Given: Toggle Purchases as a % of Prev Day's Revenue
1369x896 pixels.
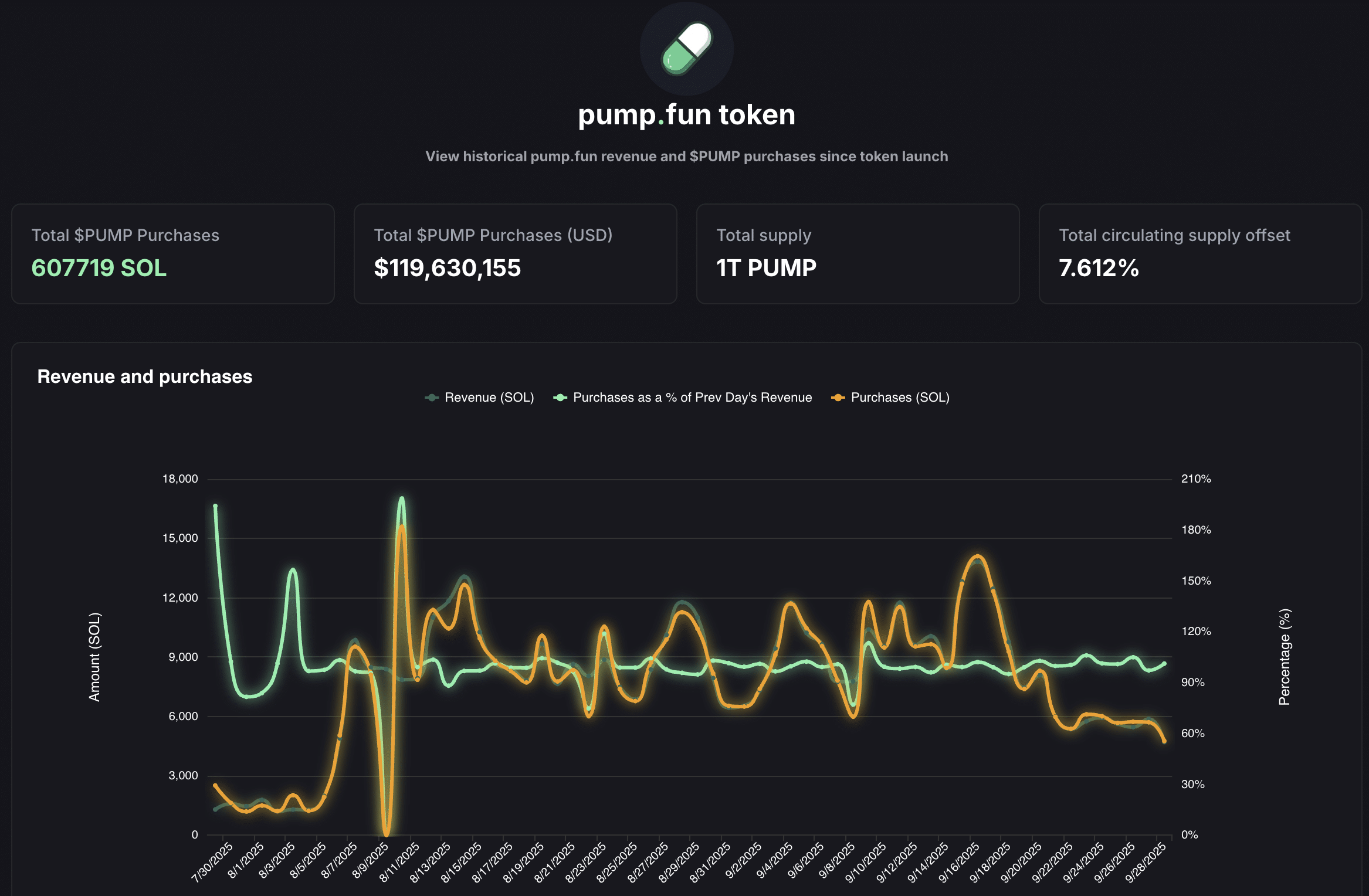Looking at the screenshot, I should click(x=692, y=398).
